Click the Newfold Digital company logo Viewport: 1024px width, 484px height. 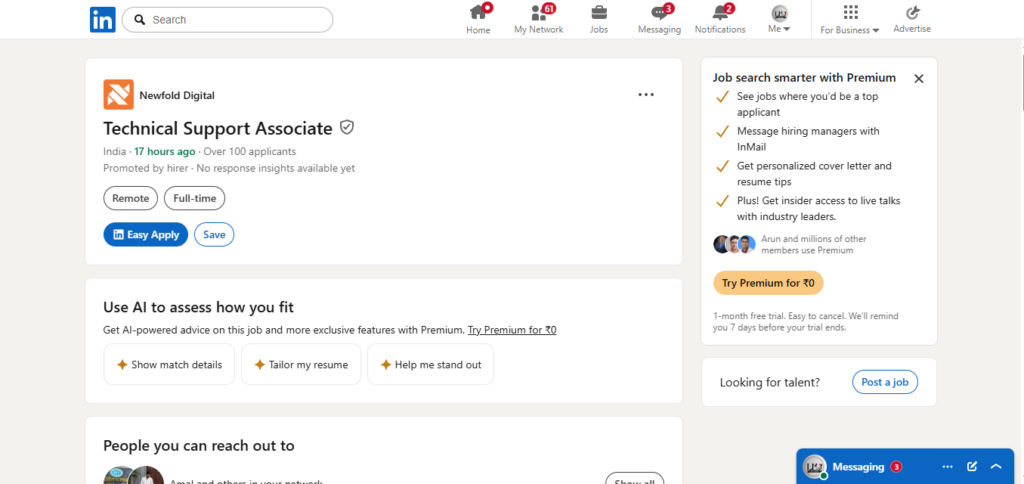118,95
